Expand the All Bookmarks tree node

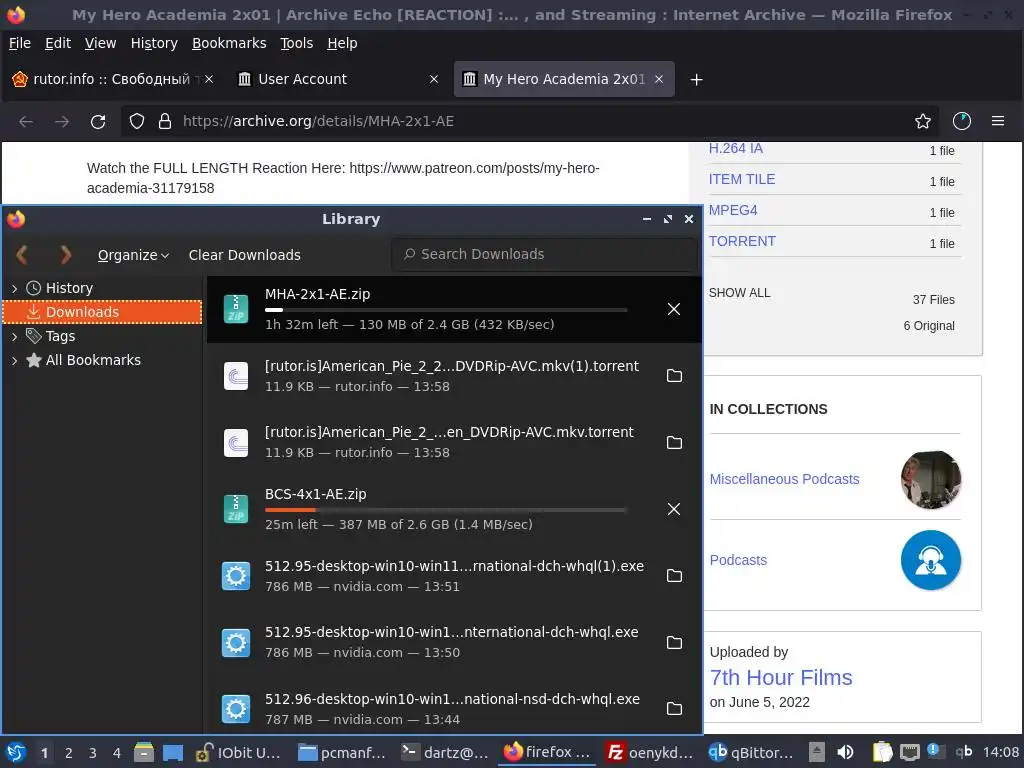point(14,360)
